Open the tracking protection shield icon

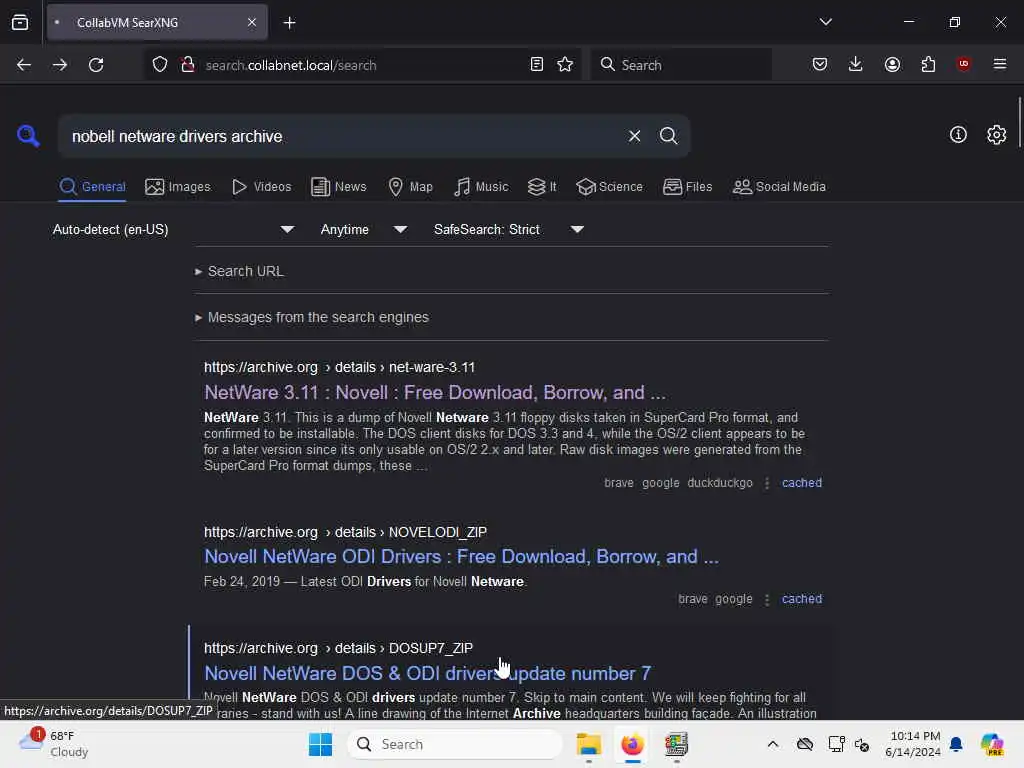tap(160, 64)
